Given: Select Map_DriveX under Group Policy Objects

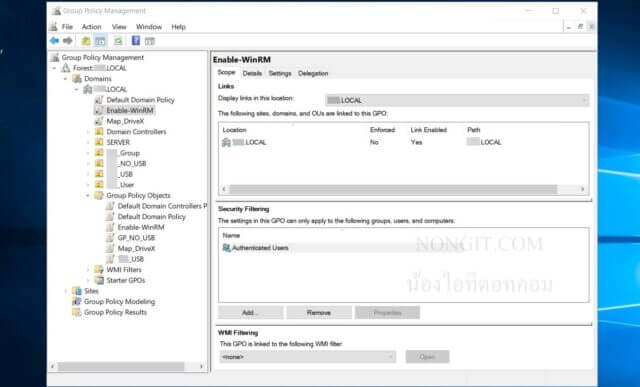Looking at the screenshot, I should [136, 249].
